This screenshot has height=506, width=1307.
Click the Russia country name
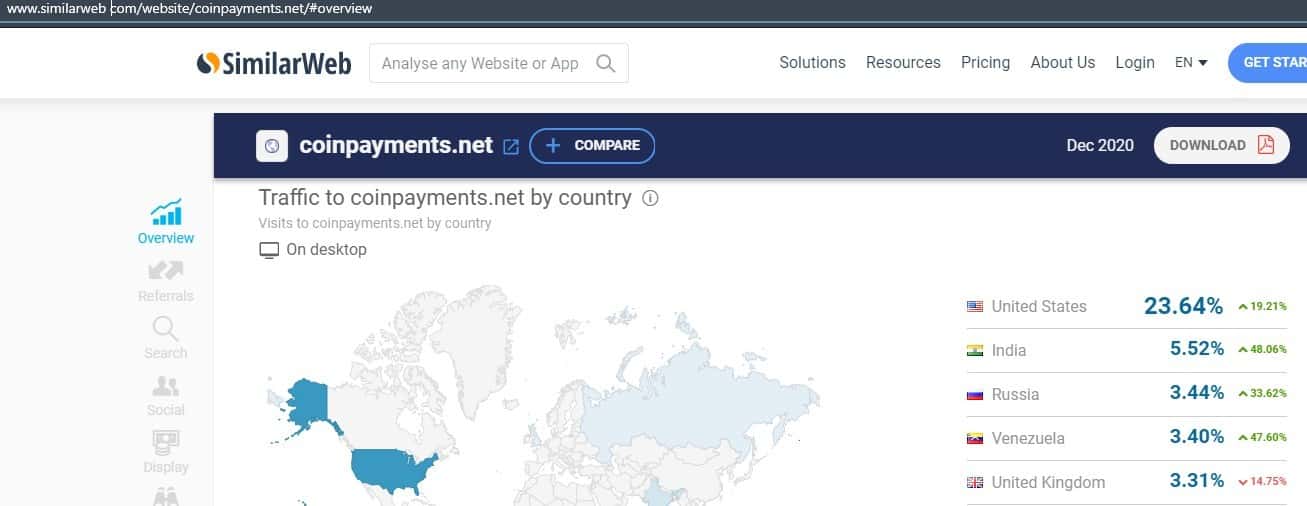(x=1015, y=395)
